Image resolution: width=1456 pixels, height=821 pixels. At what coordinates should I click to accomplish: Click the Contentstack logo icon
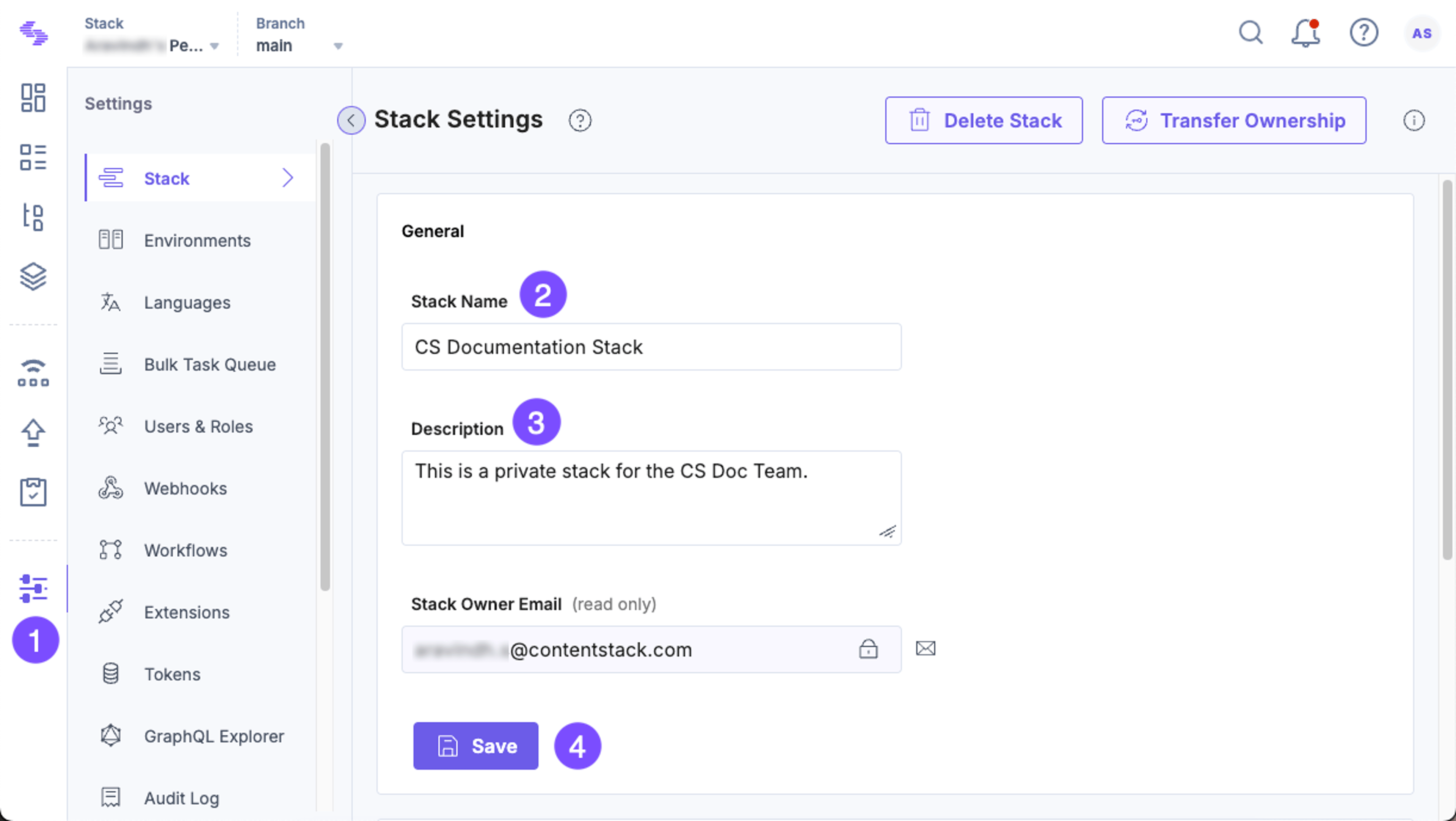33,33
